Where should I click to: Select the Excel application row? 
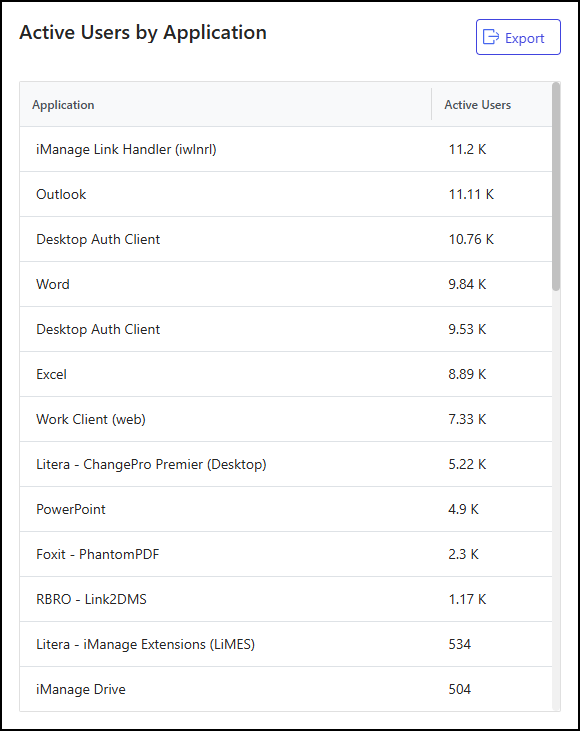pyautogui.click(x=286, y=374)
